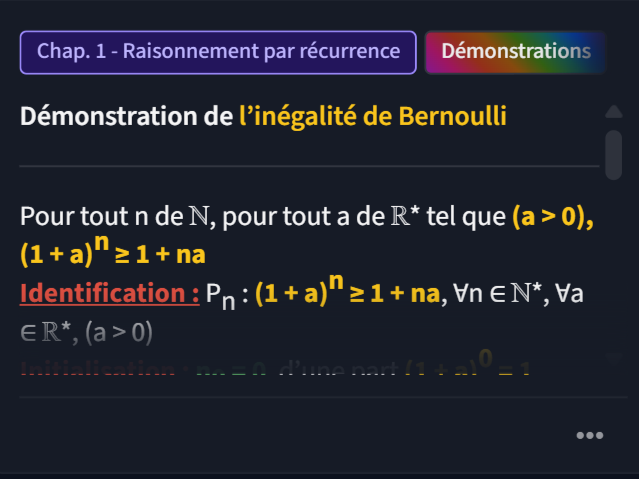Click the yellow inequality line above 'Identification'

[113, 253]
